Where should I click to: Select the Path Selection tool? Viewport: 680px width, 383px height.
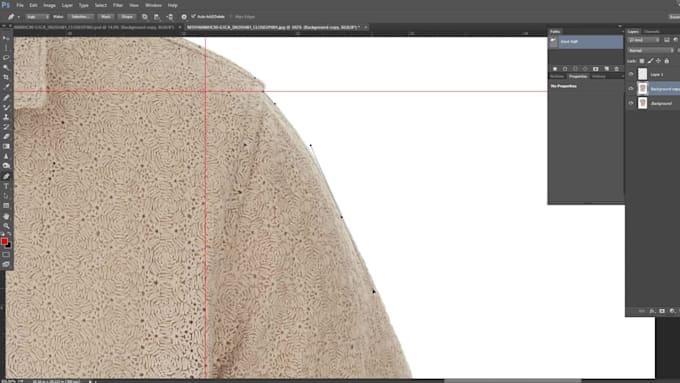pos(6,196)
